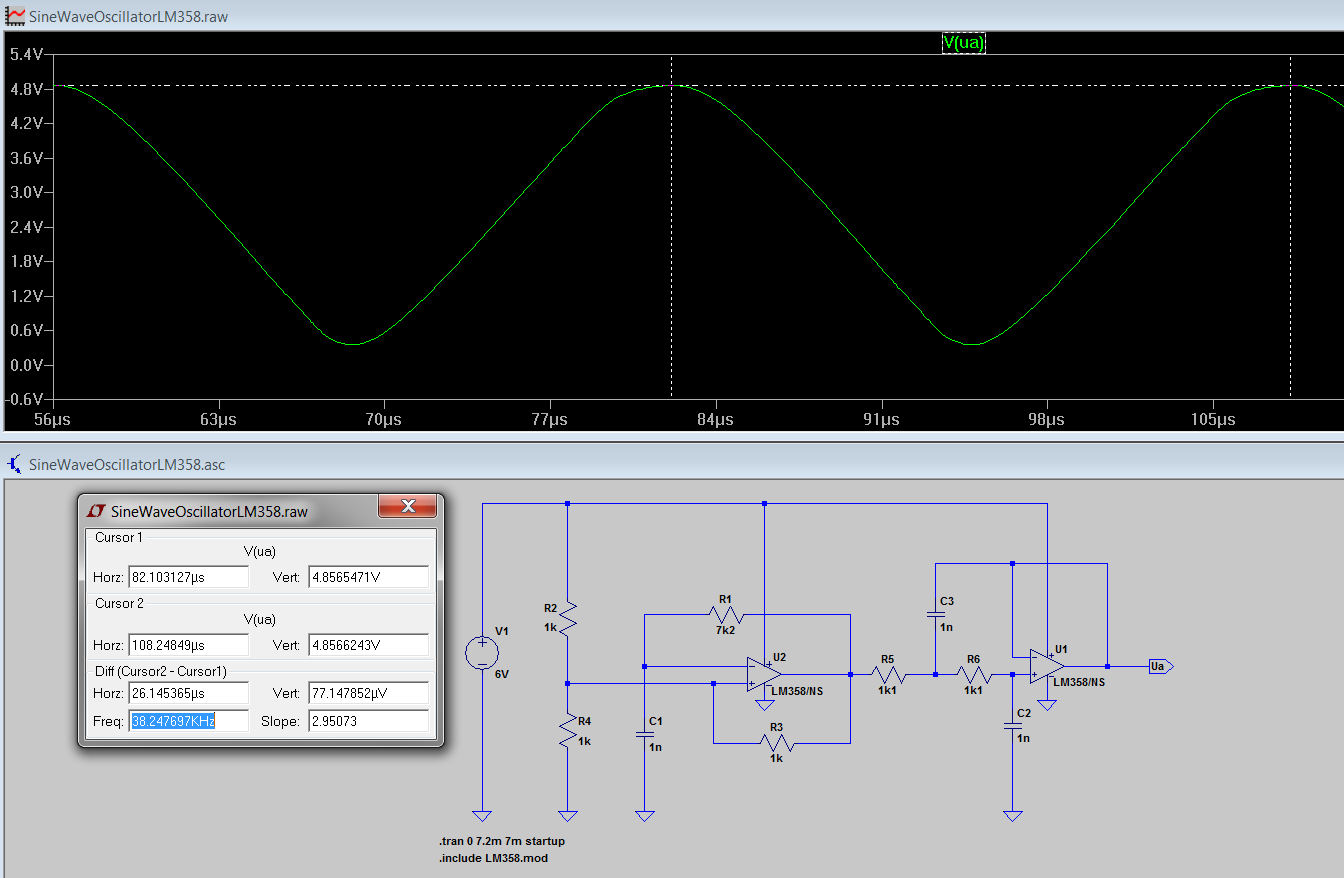Close the cursor readout dialog
This screenshot has height=878, width=1344.
pyautogui.click(x=407, y=507)
